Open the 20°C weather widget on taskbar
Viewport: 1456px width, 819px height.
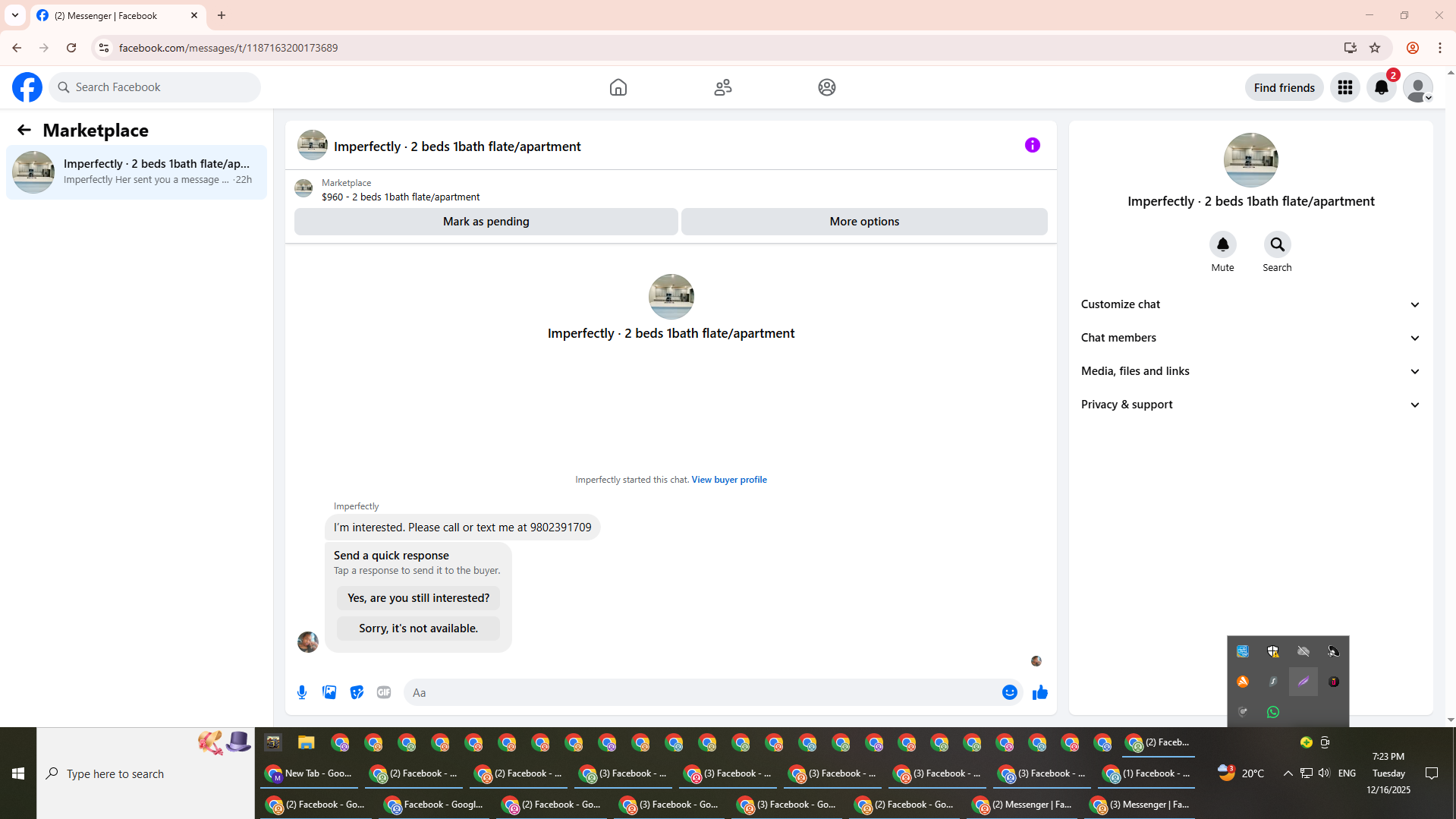(x=1241, y=773)
